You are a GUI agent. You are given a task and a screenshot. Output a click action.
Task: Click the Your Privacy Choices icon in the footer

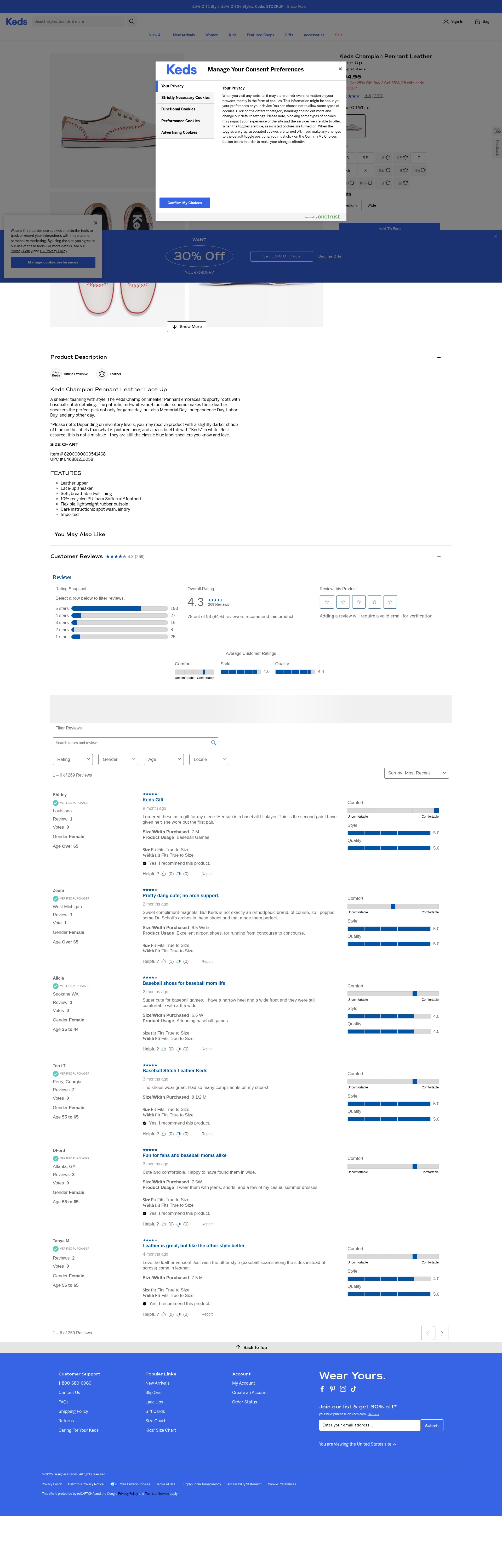[113, 1483]
